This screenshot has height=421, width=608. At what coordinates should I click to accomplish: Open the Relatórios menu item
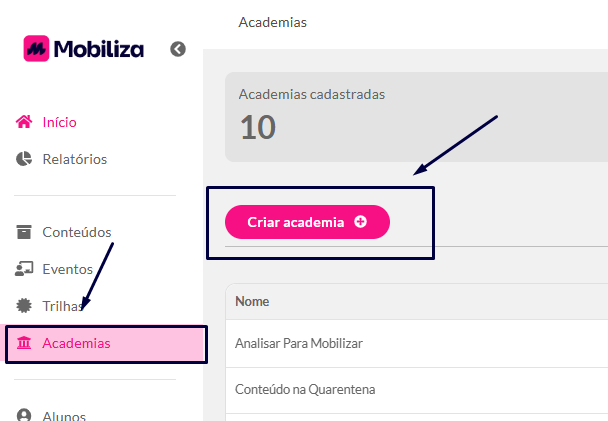click(x=74, y=159)
